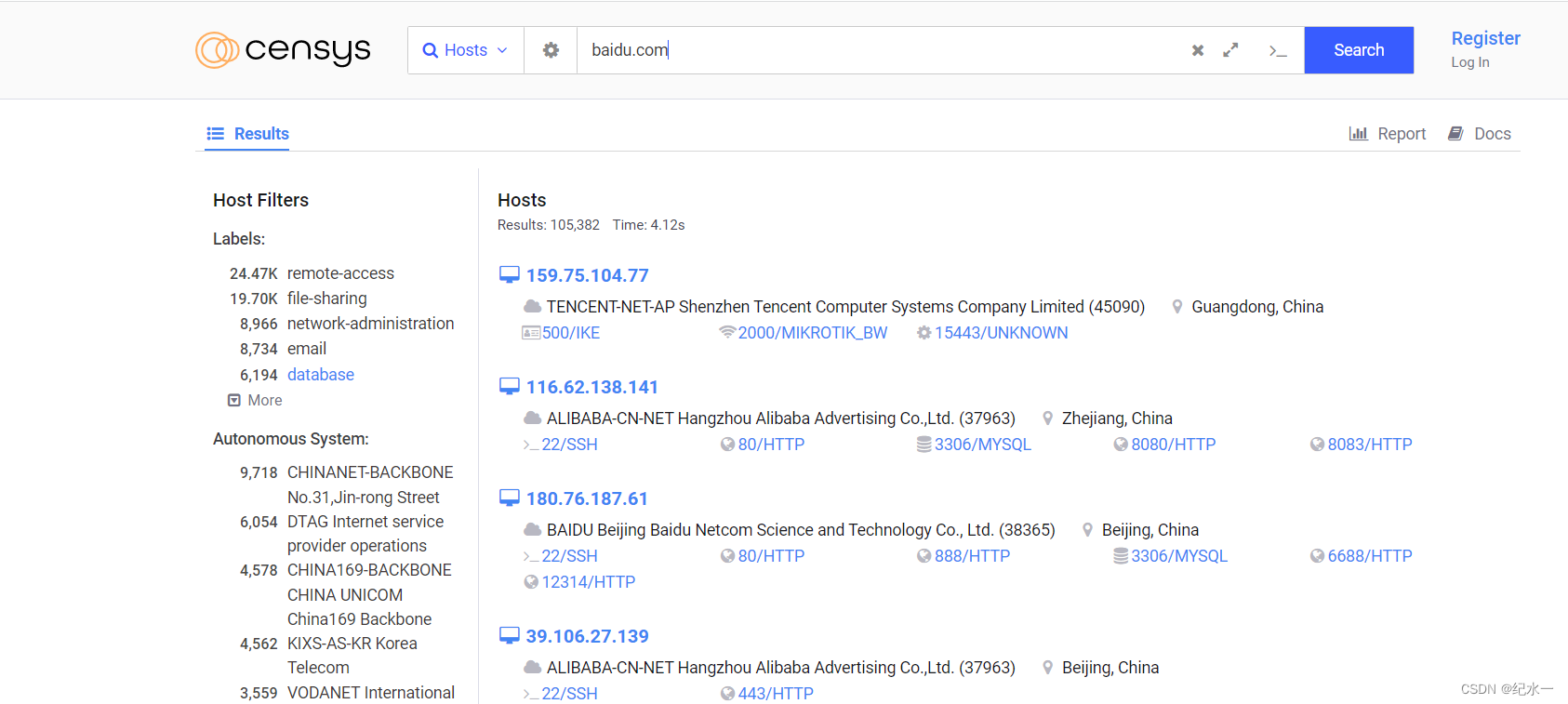
Task: Click the Guangdong, China location text
Action: (x=1257, y=307)
